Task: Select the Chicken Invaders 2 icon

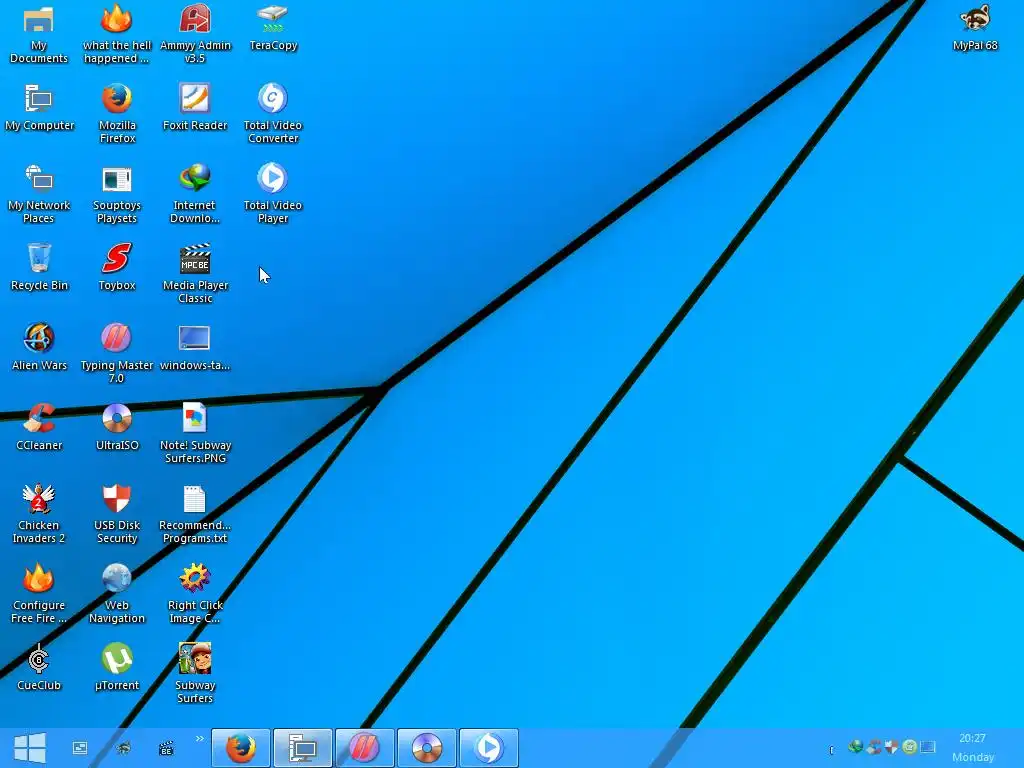Action: pyautogui.click(x=39, y=514)
